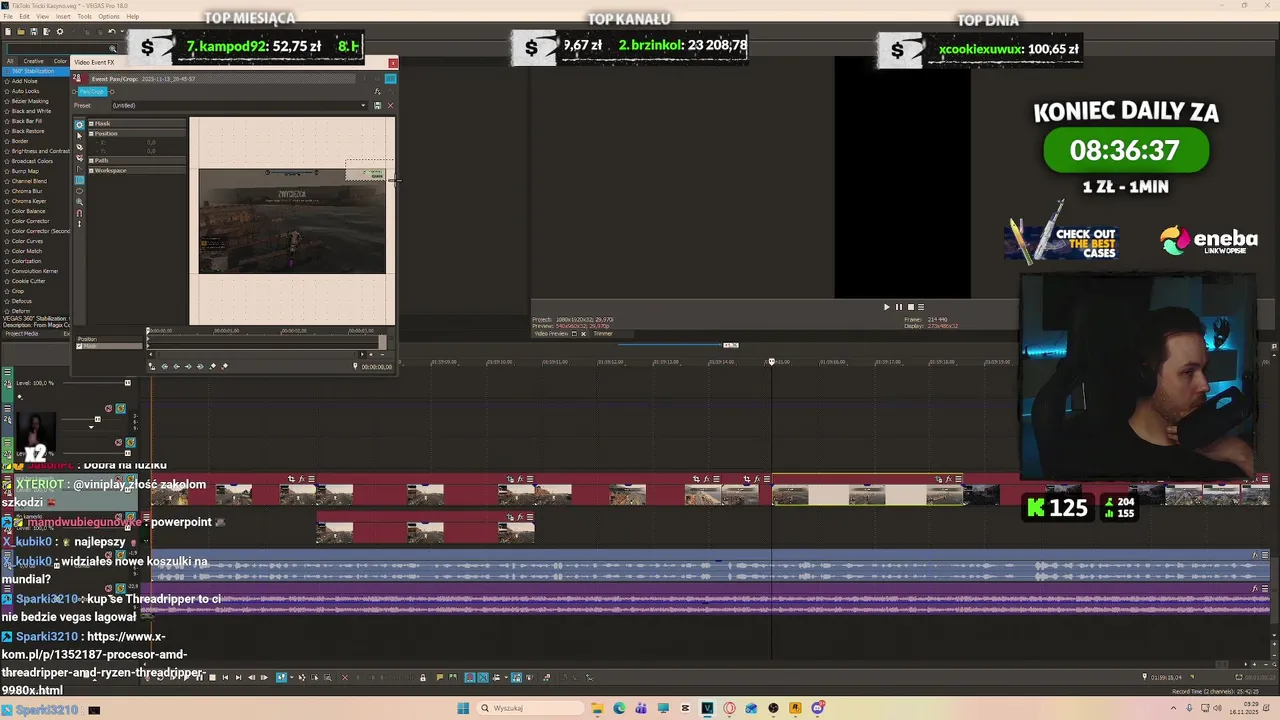
Task: Select the Add Noise effect
Action: coord(24,81)
